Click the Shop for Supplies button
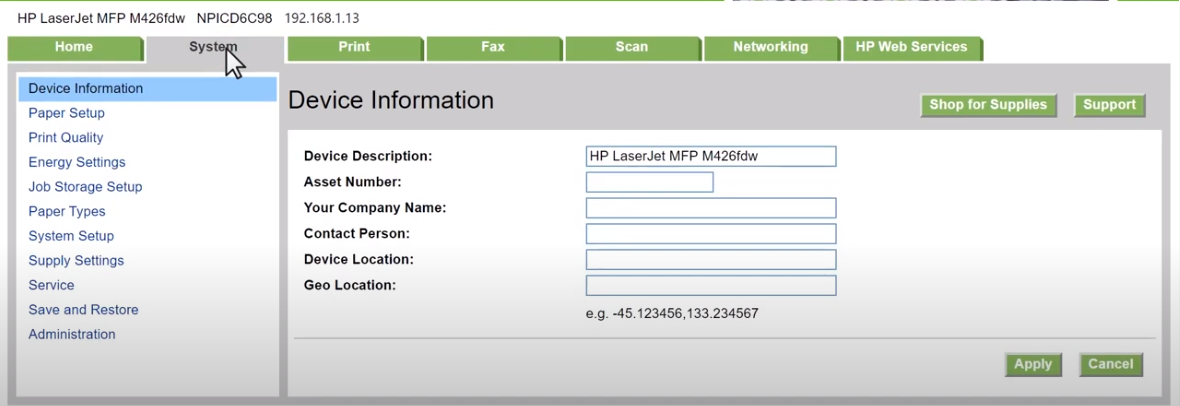Image resolution: width=1180 pixels, height=406 pixels. [x=988, y=105]
